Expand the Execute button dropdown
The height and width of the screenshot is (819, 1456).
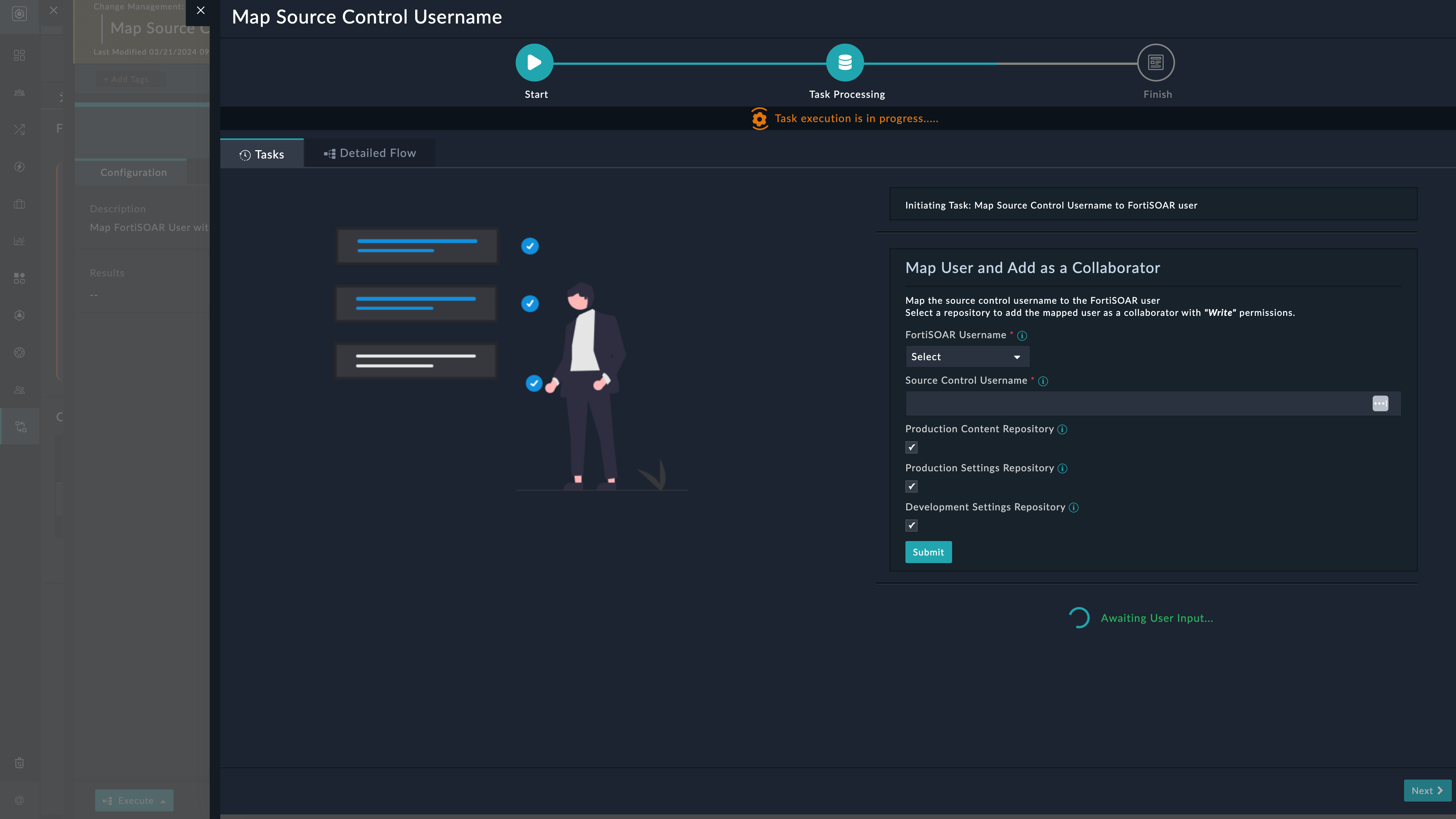(x=163, y=801)
